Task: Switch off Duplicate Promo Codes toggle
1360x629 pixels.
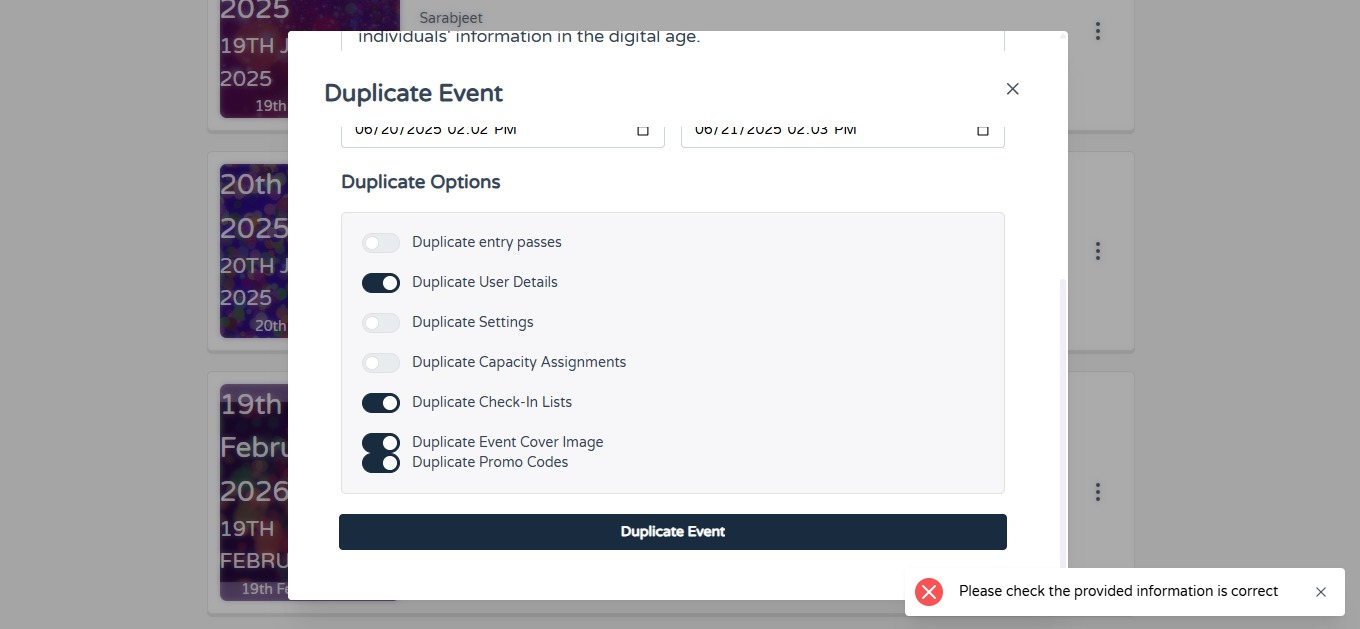Action: 381,463
